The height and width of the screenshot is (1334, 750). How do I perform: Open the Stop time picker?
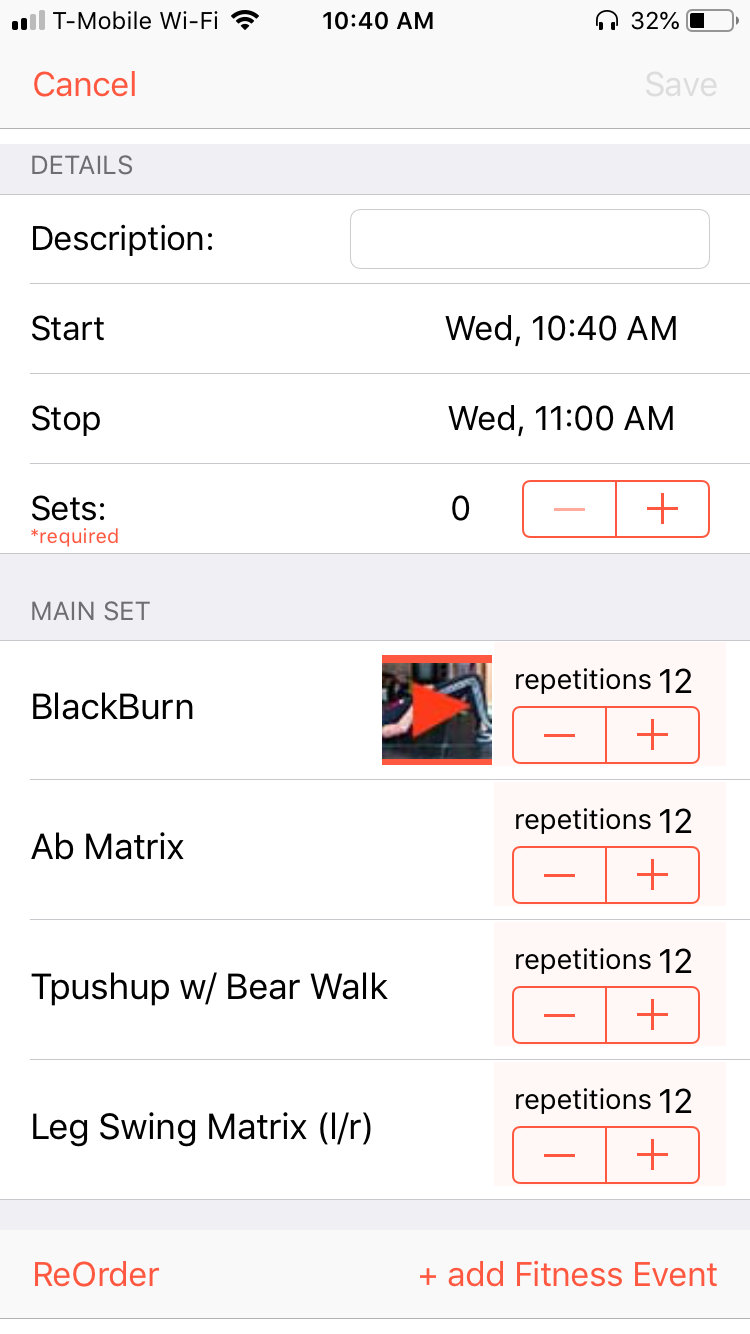pyautogui.click(x=561, y=418)
